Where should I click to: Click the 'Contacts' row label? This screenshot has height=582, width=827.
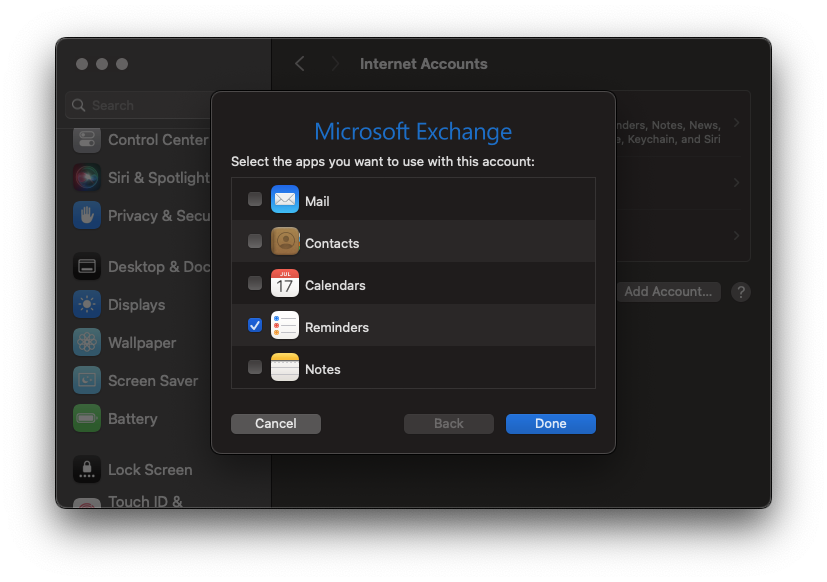click(x=332, y=243)
